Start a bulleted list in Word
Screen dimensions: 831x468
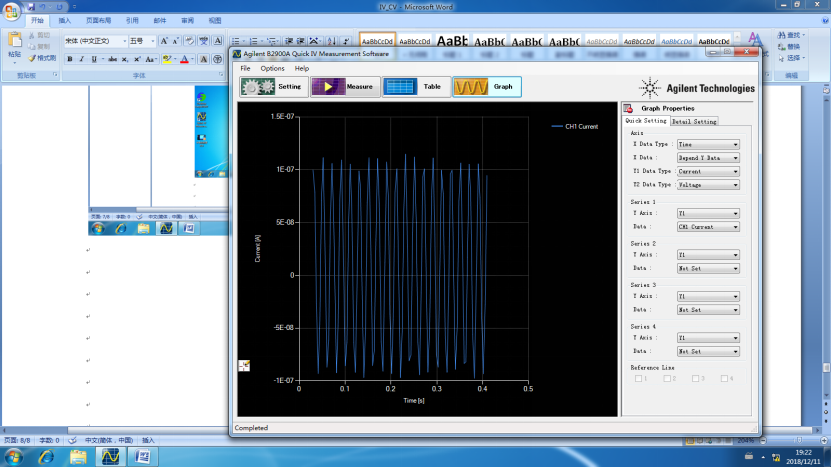pos(236,41)
